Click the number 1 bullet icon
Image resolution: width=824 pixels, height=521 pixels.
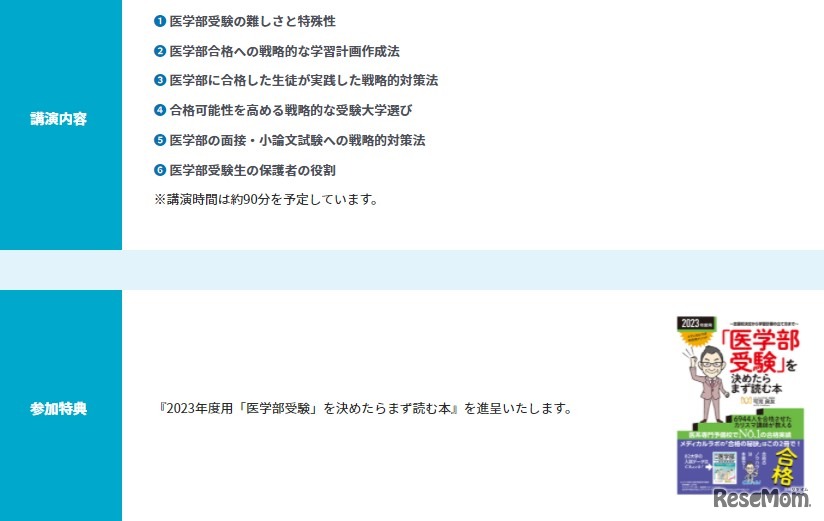[x=160, y=21]
